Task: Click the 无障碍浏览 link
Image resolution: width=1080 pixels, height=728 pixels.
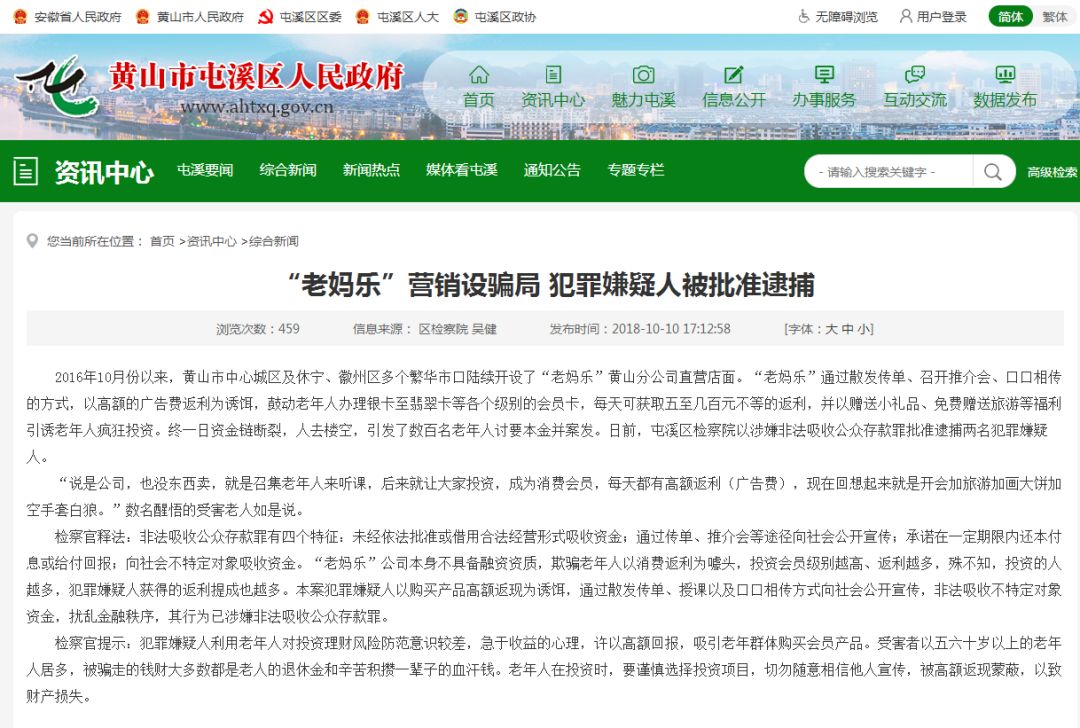Action: tap(847, 17)
